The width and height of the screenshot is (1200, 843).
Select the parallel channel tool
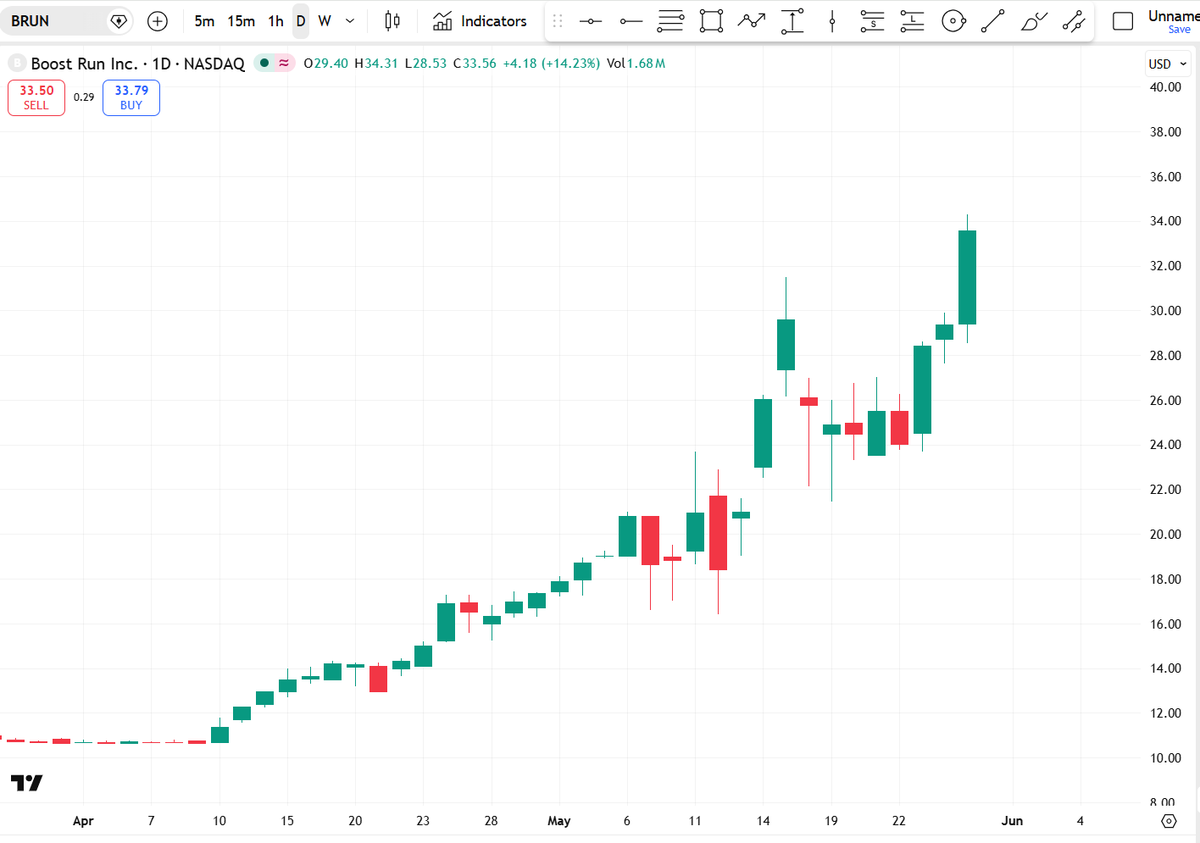[1074, 21]
